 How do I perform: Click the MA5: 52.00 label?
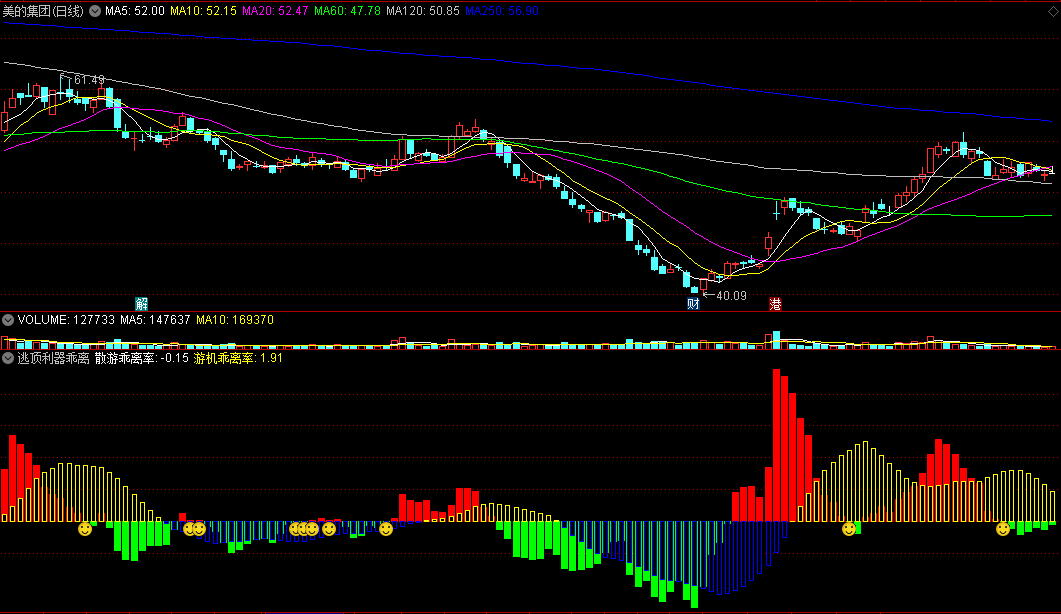tap(135, 11)
